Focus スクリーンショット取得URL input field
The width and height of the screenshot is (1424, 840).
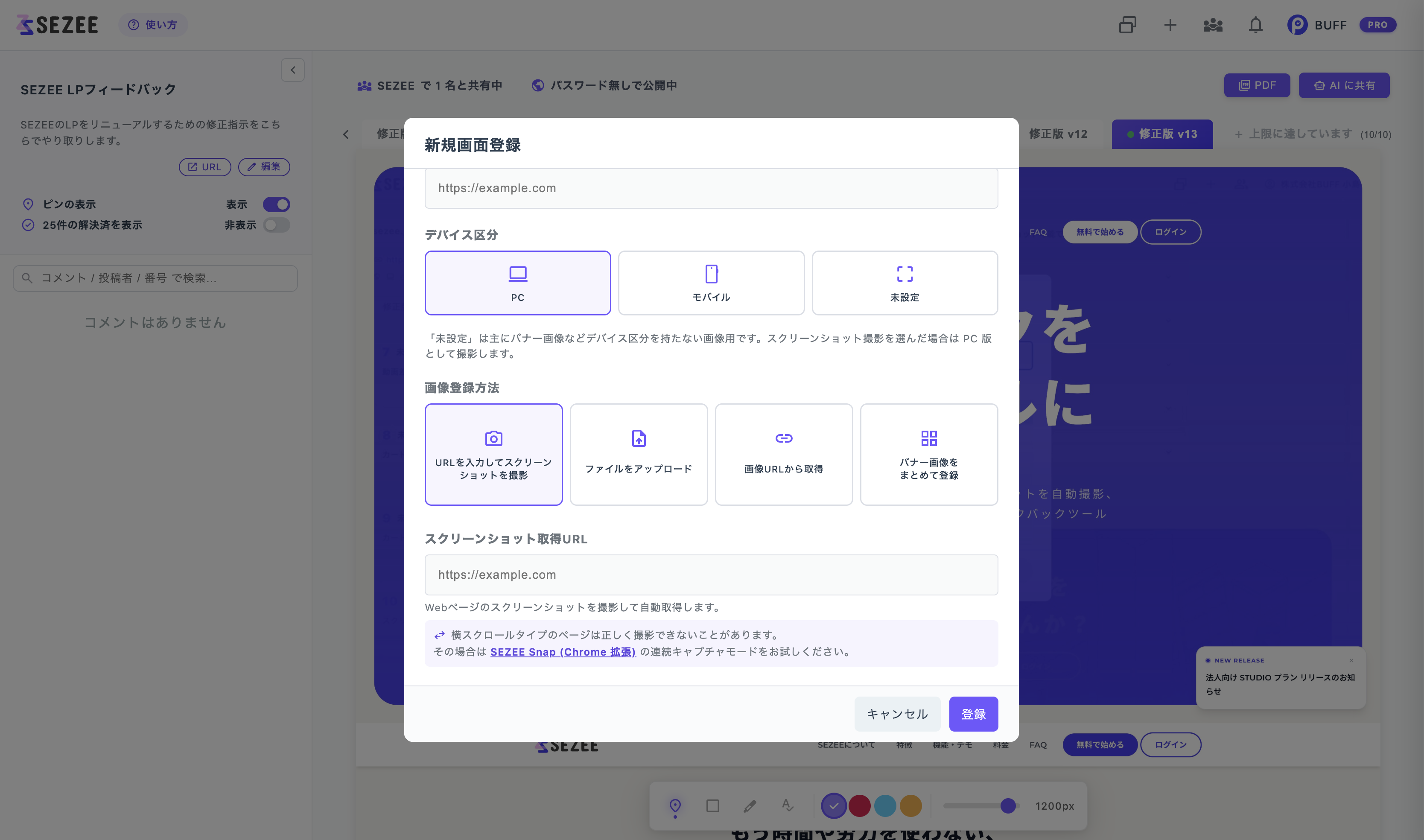coord(711,575)
